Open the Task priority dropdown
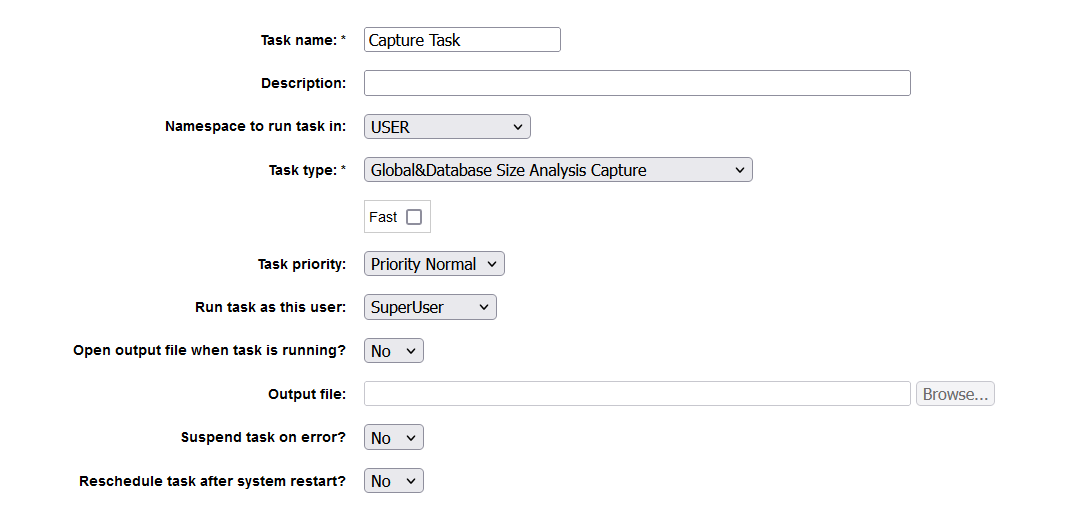Screen dimensions: 1072x532 pos(434,264)
